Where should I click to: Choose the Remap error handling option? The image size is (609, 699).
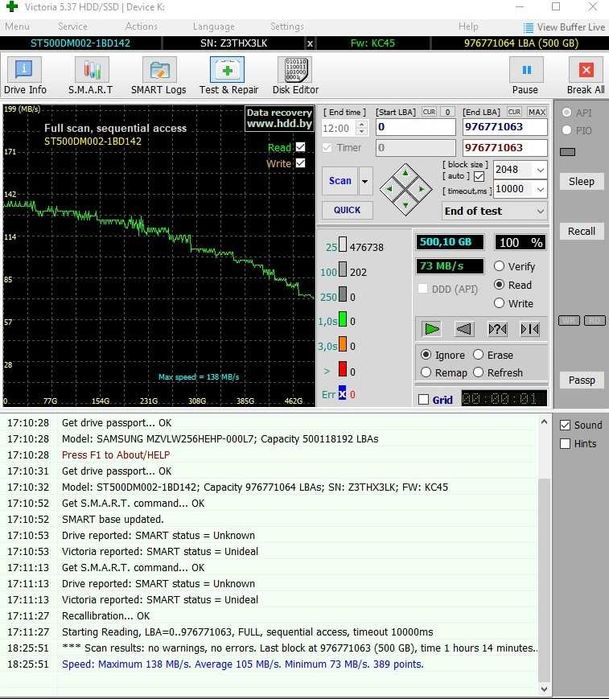pos(427,373)
